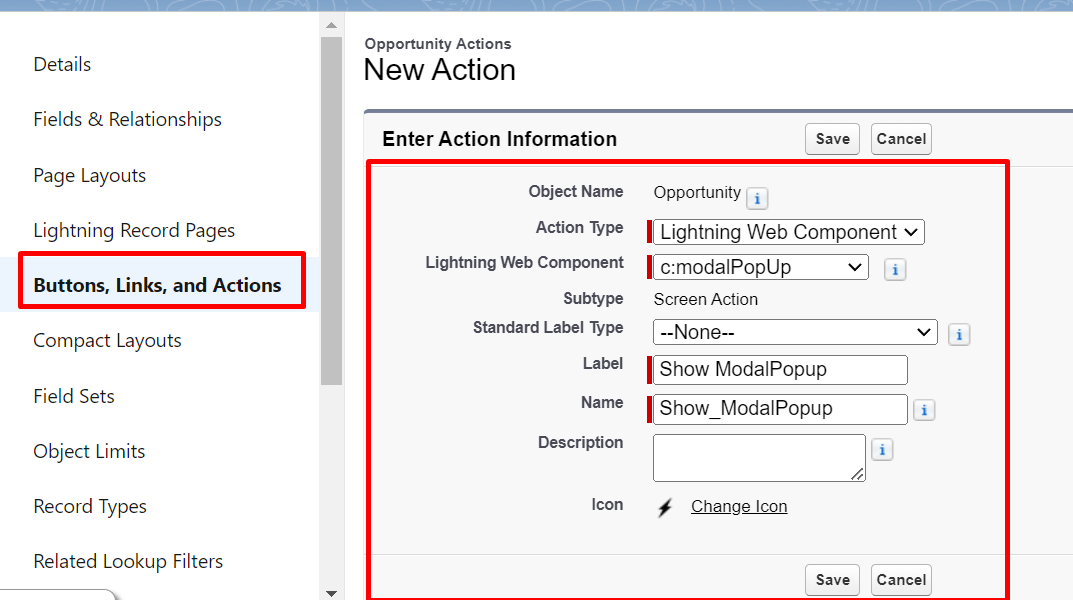Expand the Standard Label Type dropdown
Screen dimensions: 1073x600
[794, 332]
